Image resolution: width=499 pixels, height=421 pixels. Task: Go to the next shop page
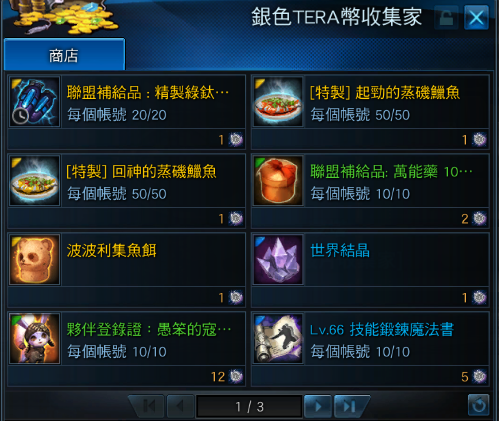318,406
